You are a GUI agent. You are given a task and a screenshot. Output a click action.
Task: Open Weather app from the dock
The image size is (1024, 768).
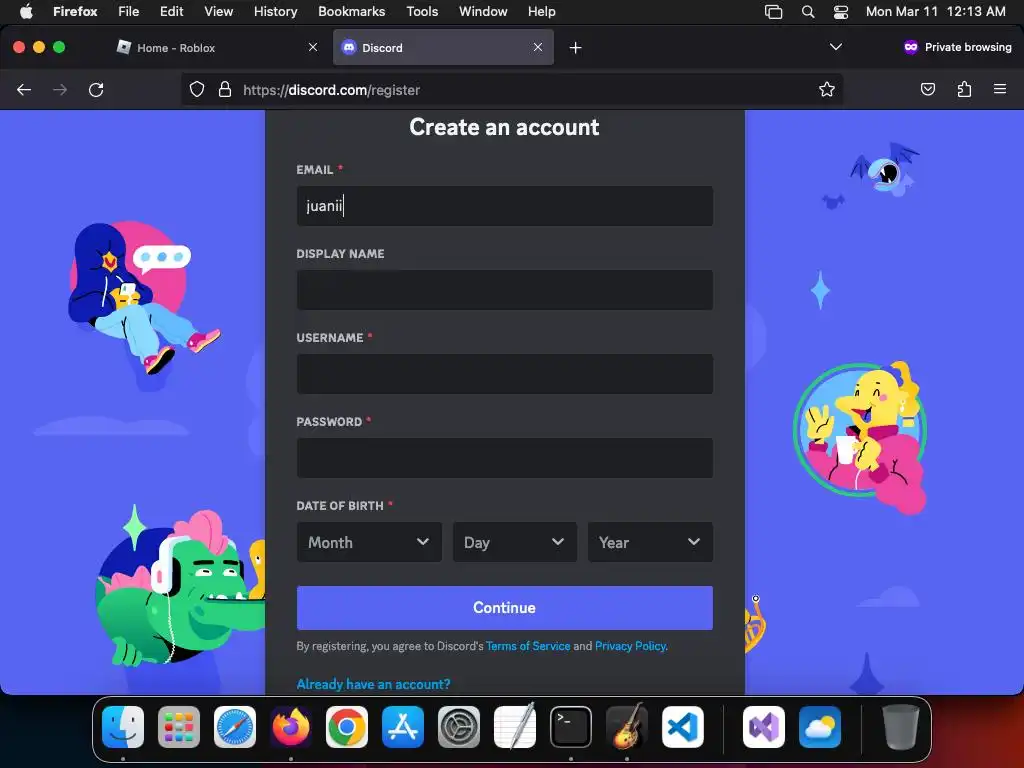[820, 727]
